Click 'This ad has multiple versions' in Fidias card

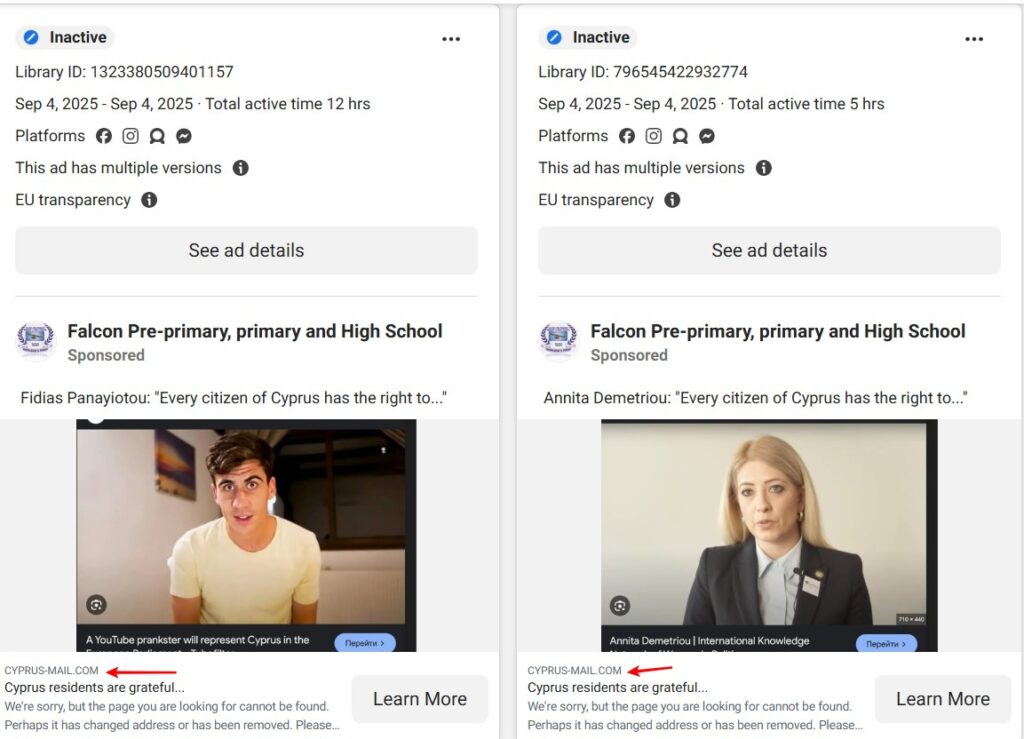click(118, 168)
